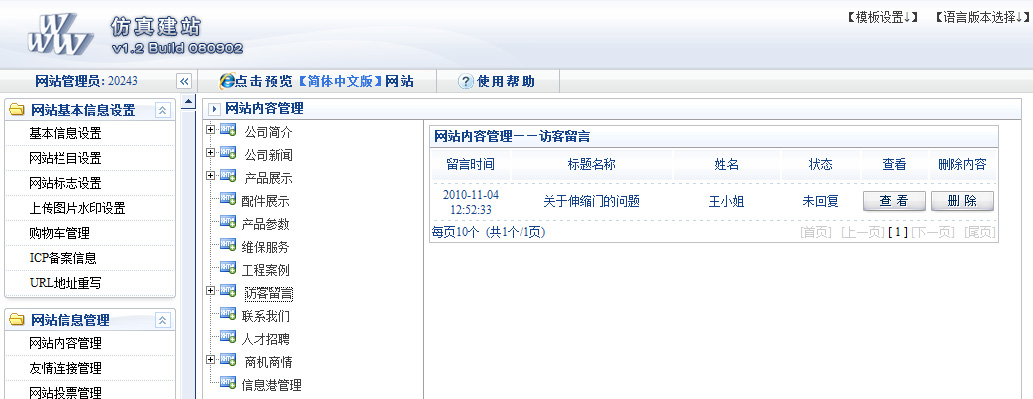Open the 语言版本选择 dropdown
Viewport: 1033px width, 399px height.
coord(982,18)
